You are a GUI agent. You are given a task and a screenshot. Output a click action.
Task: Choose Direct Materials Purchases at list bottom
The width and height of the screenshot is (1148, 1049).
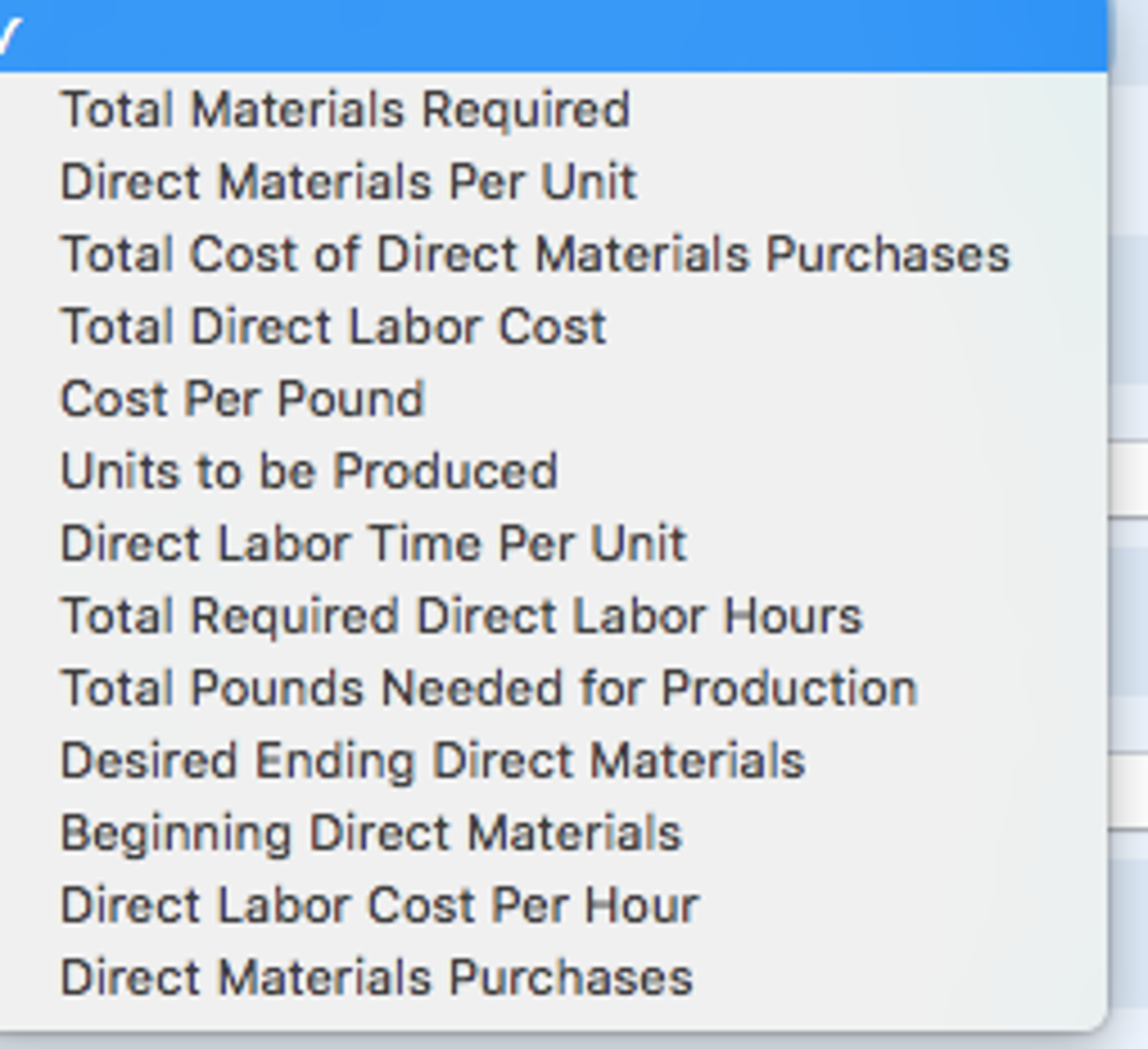(x=376, y=978)
